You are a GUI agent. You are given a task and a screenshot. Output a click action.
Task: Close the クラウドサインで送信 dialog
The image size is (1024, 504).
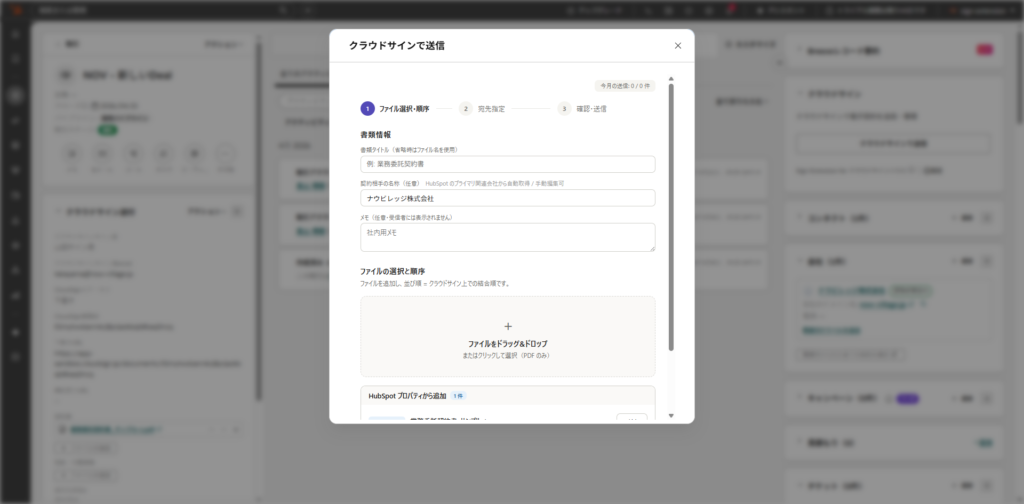tap(678, 46)
